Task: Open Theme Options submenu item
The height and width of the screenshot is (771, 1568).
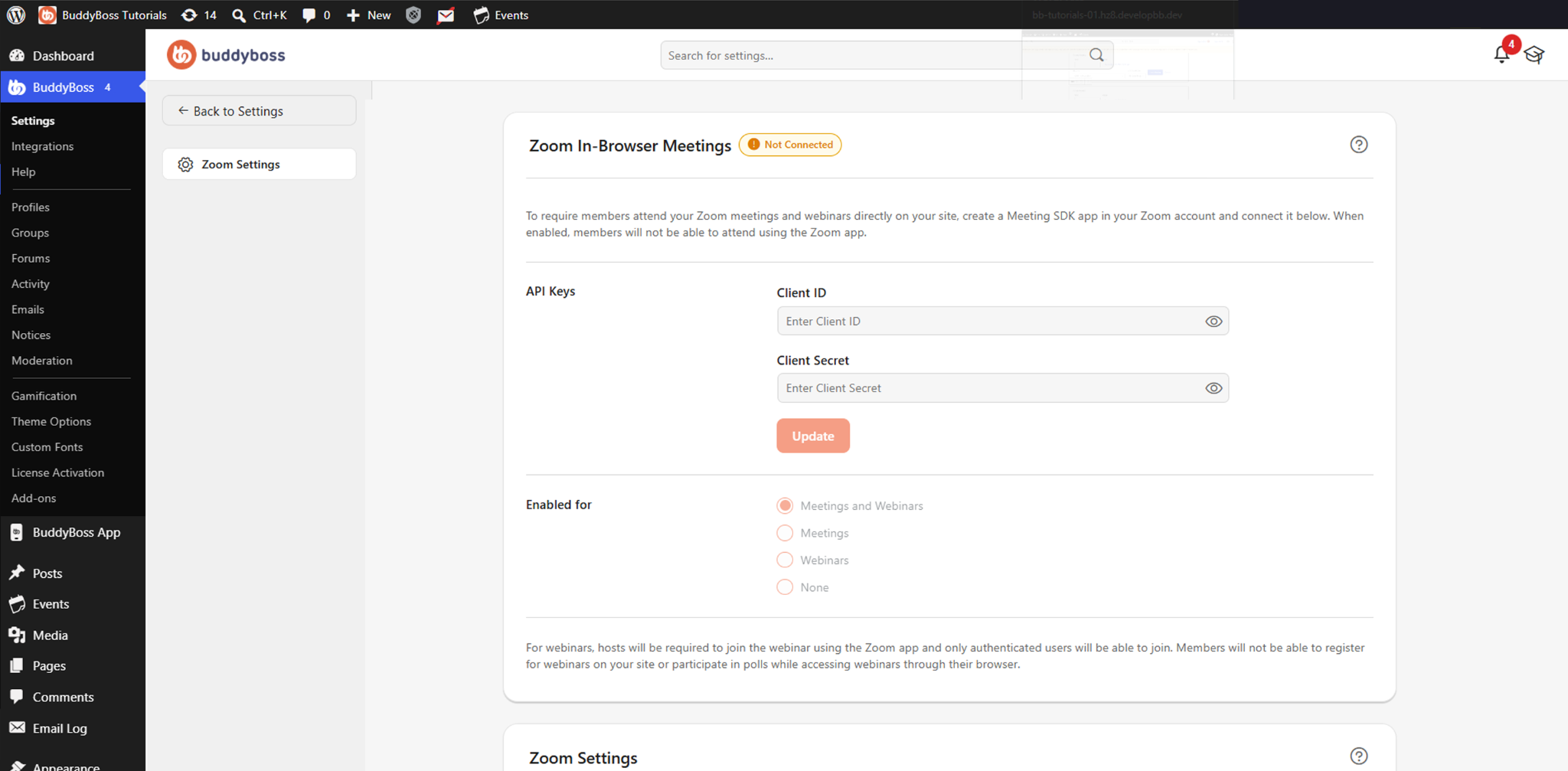Action: (x=51, y=422)
